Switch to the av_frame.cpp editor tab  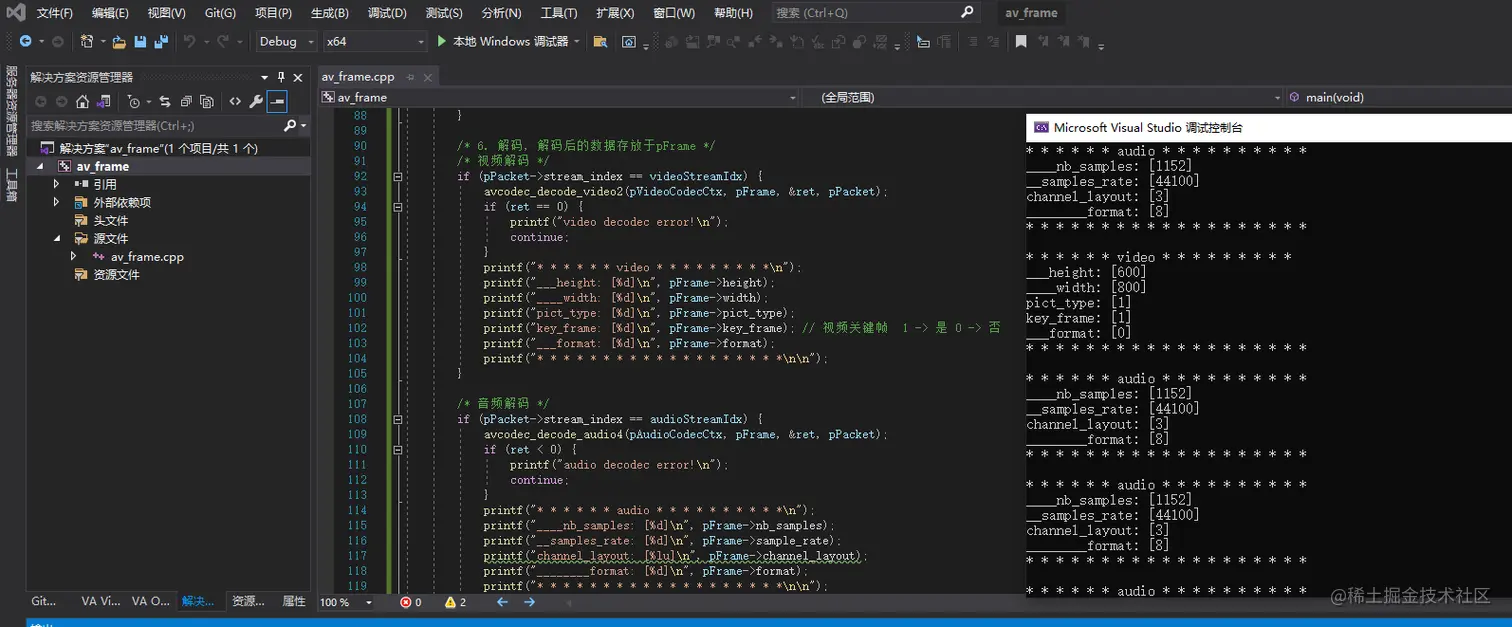point(358,77)
